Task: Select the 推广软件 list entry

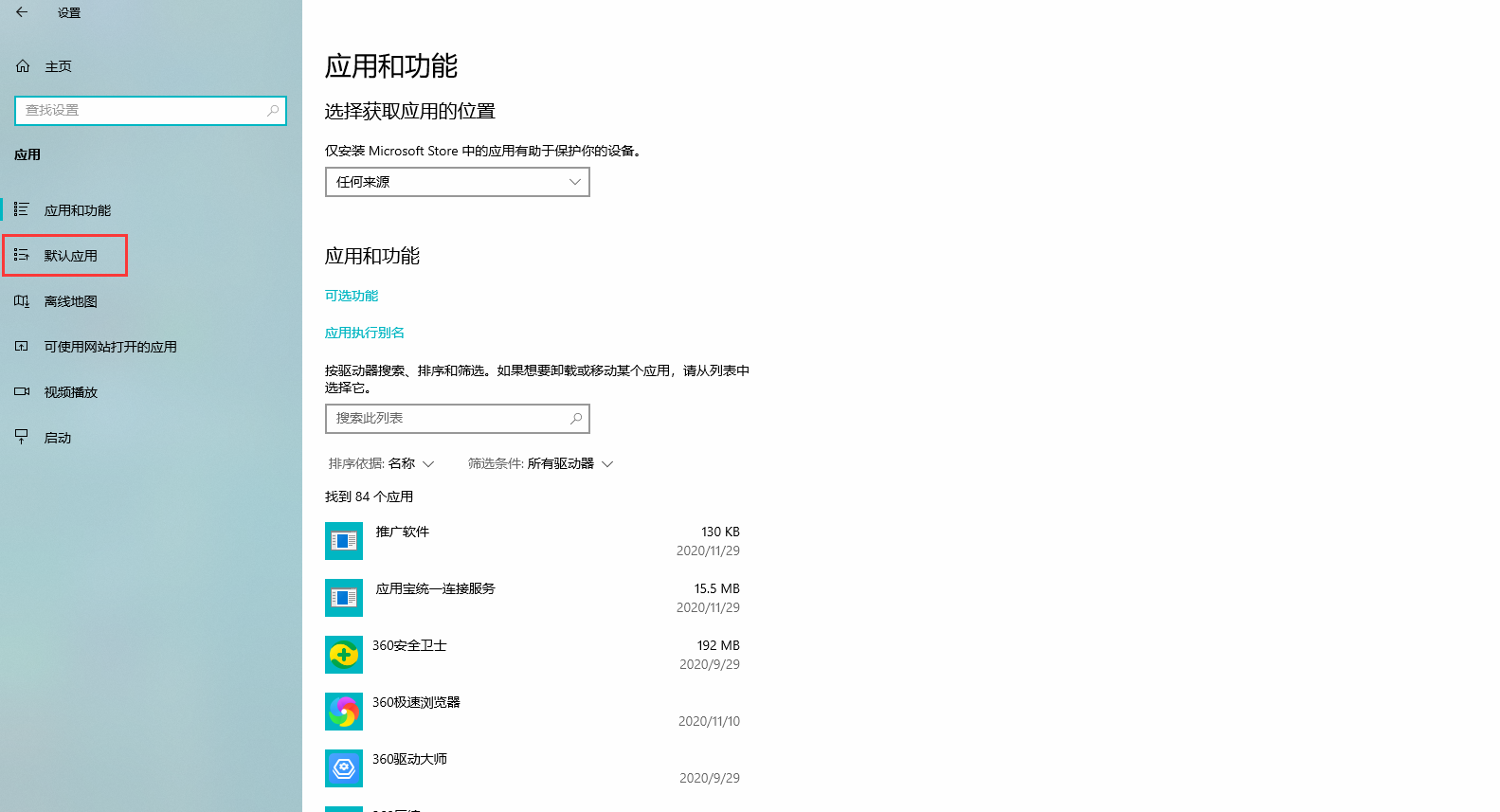Action: 533,541
